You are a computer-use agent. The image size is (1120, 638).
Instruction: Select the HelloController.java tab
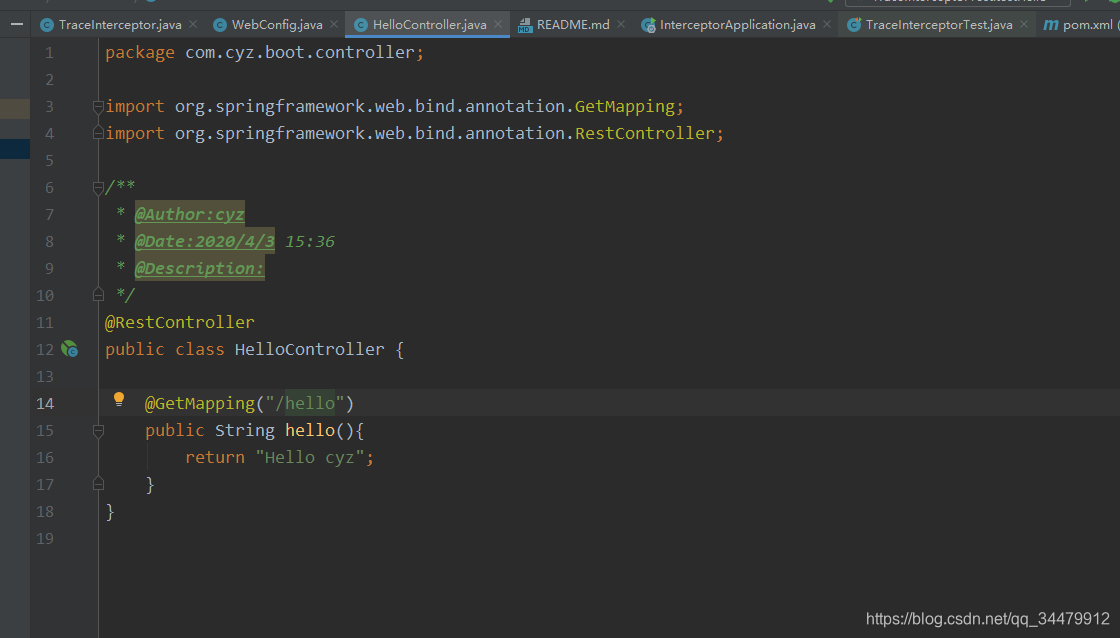(x=429, y=25)
